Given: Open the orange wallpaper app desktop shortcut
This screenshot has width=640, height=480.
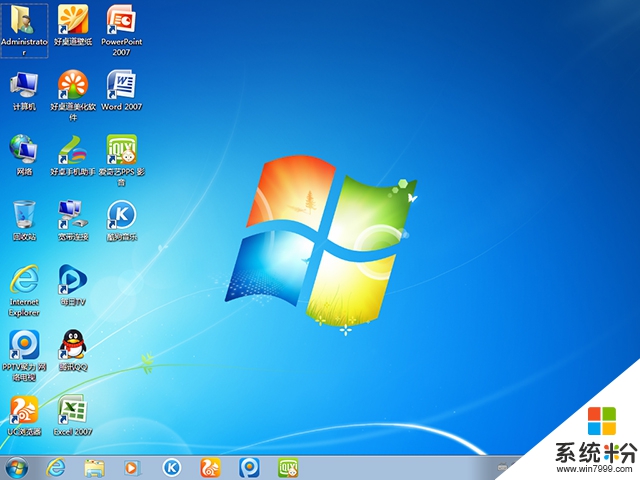Looking at the screenshot, I should [72, 20].
